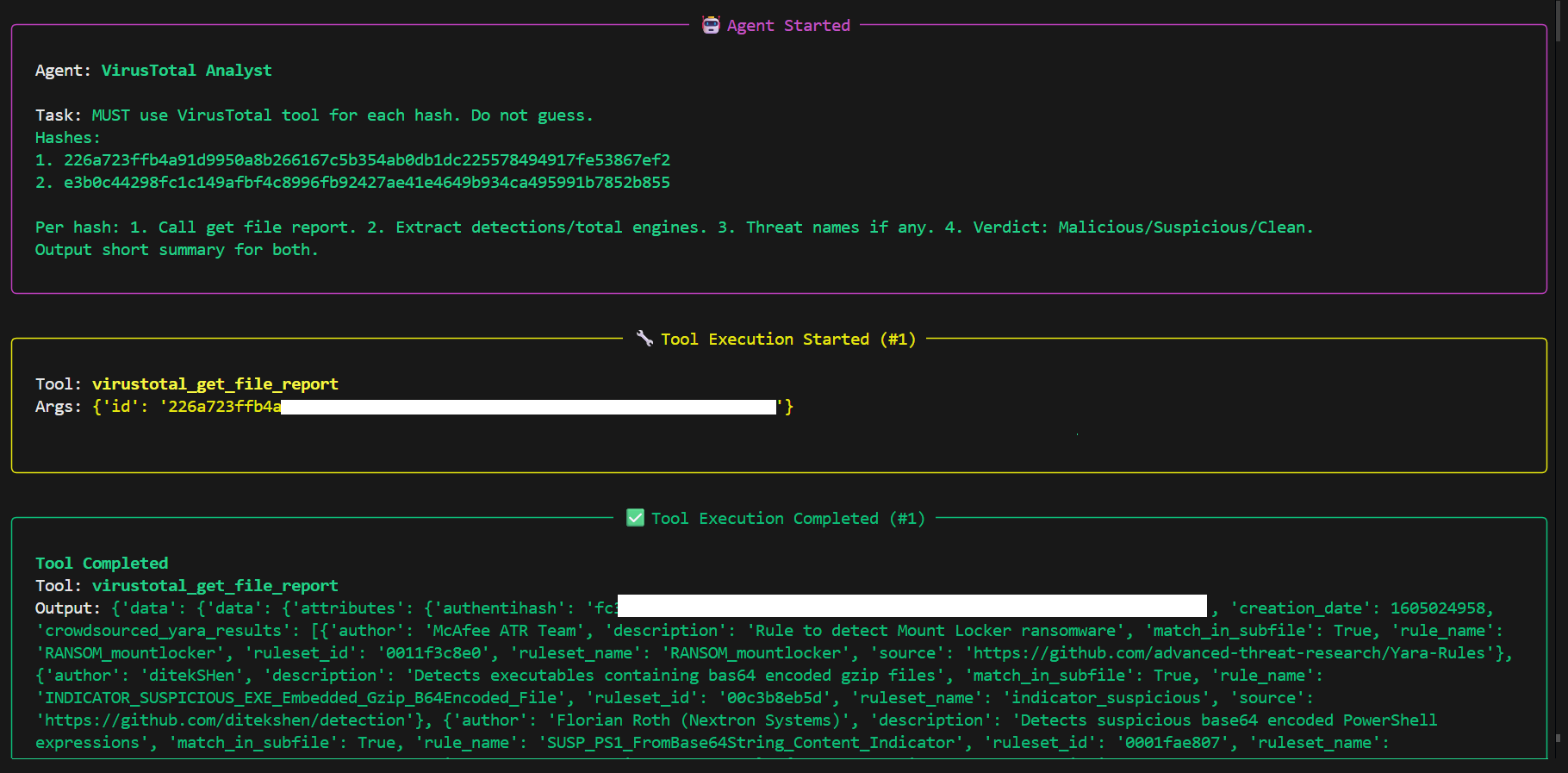Click the wrench icon beside Tool Execution Started
This screenshot has height=773, width=1568.
644,338
